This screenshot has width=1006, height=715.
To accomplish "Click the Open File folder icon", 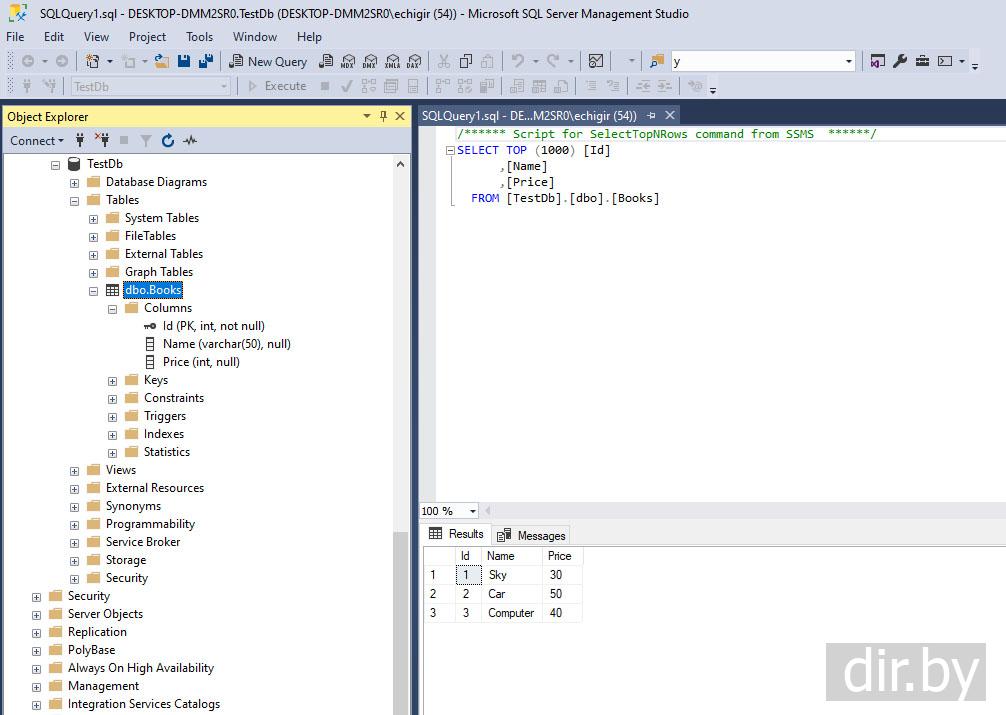I will click(x=162, y=61).
